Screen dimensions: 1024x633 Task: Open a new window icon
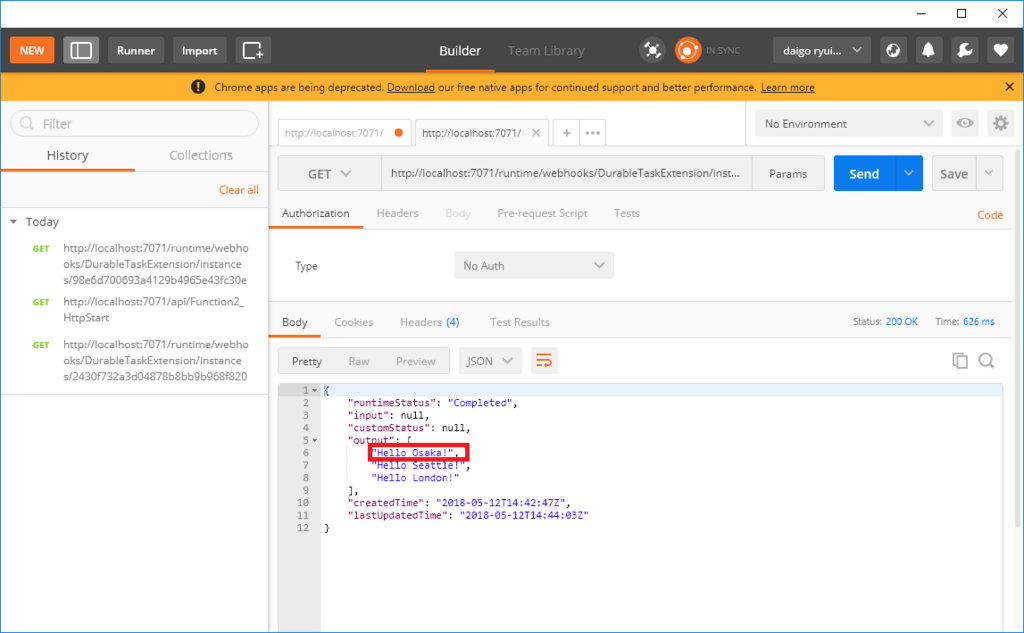tap(253, 50)
